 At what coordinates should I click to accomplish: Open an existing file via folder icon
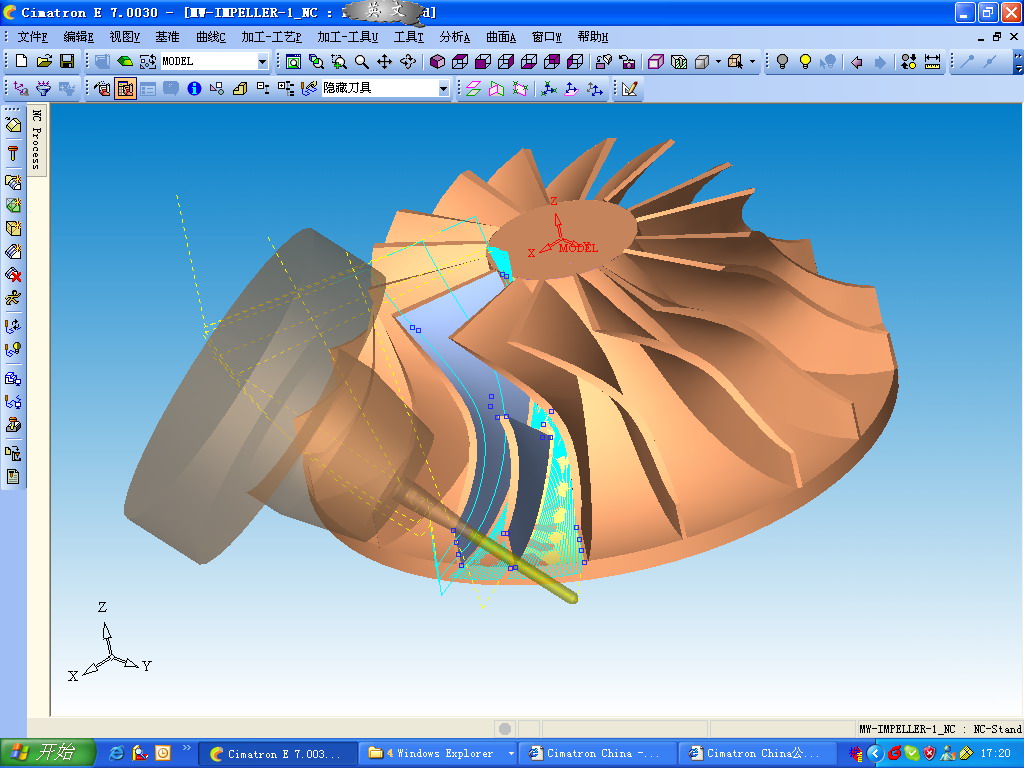45,62
